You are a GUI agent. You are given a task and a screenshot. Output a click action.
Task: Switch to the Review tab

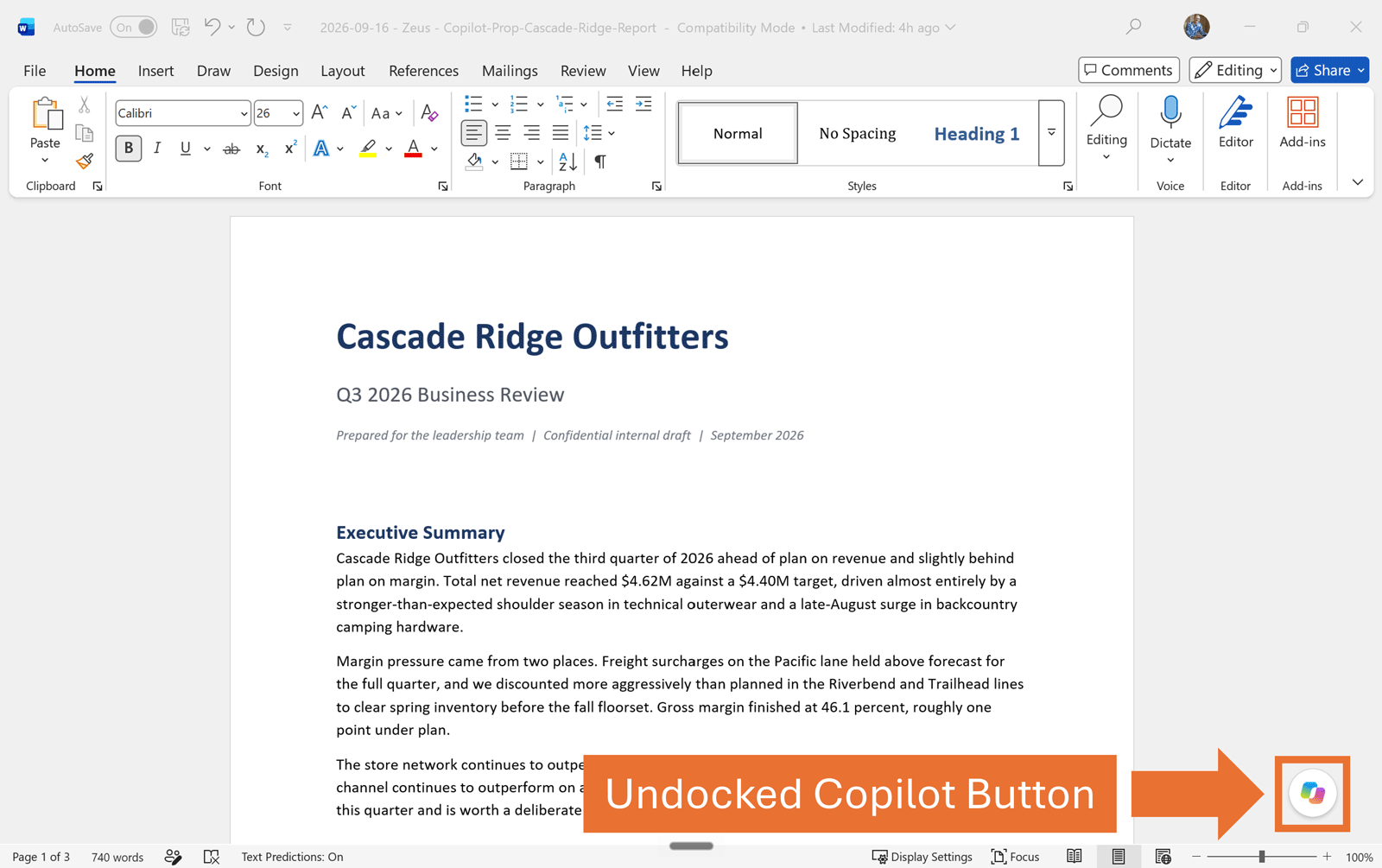(x=583, y=71)
